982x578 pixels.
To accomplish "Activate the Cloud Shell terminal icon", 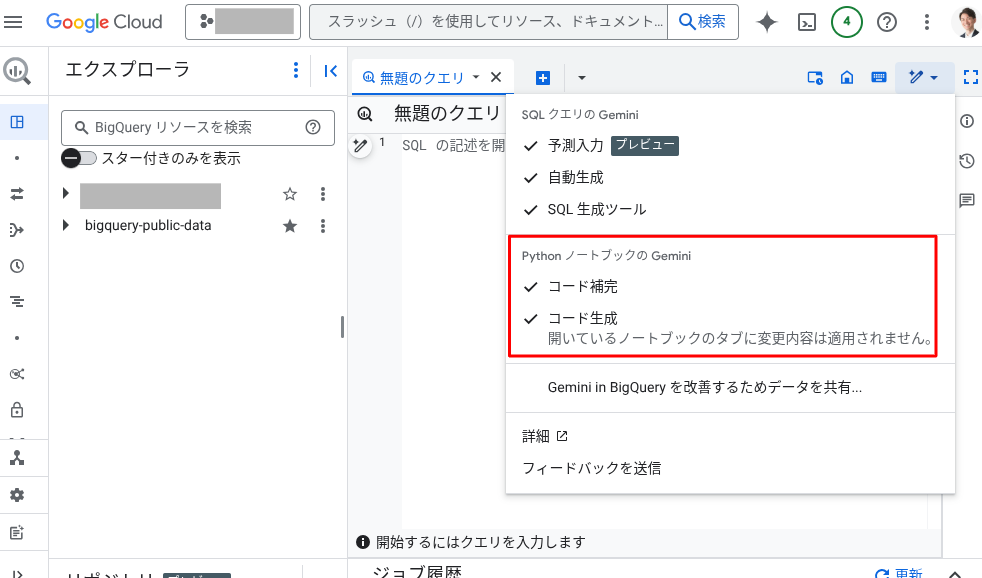I will [x=807, y=23].
